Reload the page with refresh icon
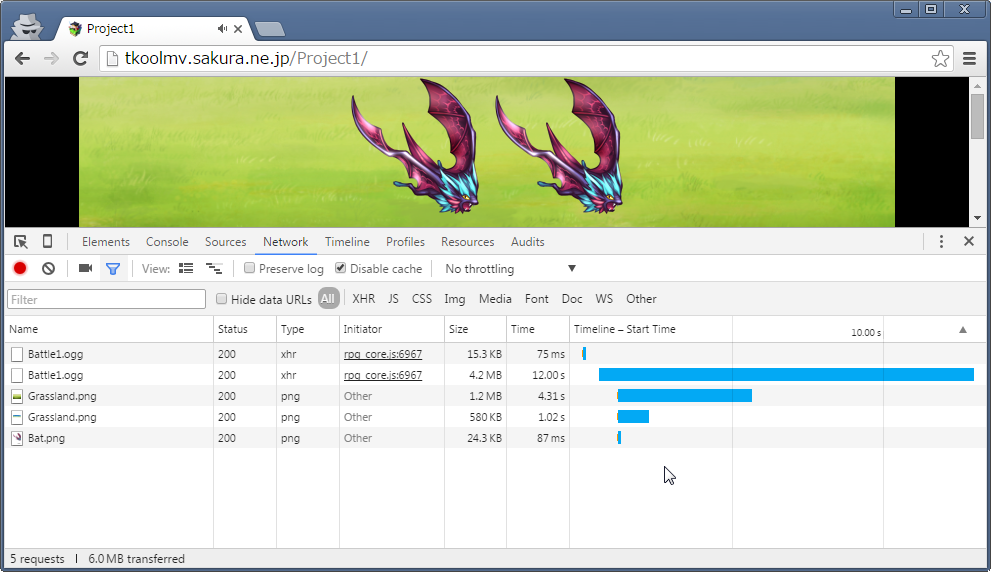 (x=80, y=59)
